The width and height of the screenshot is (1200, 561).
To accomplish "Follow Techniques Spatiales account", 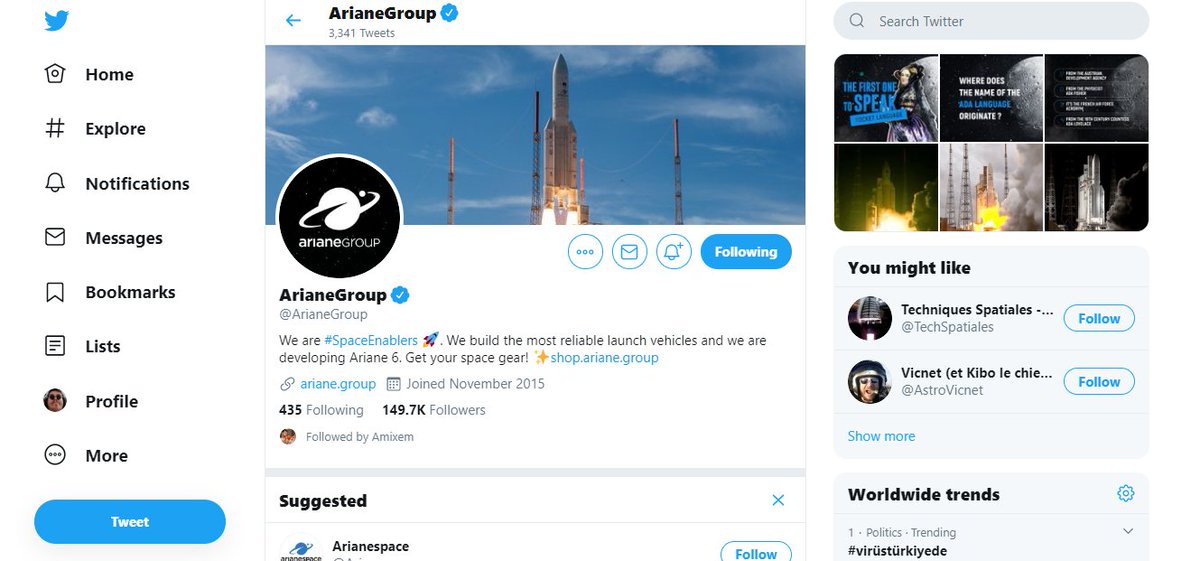I will click(1099, 318).
